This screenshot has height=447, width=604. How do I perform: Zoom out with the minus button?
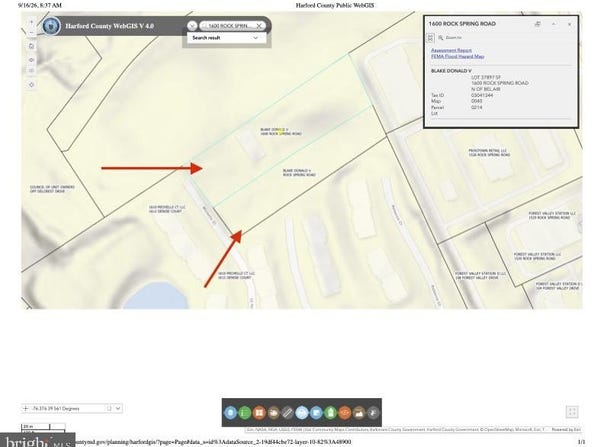pyautogui.click(x=32, y=32)
